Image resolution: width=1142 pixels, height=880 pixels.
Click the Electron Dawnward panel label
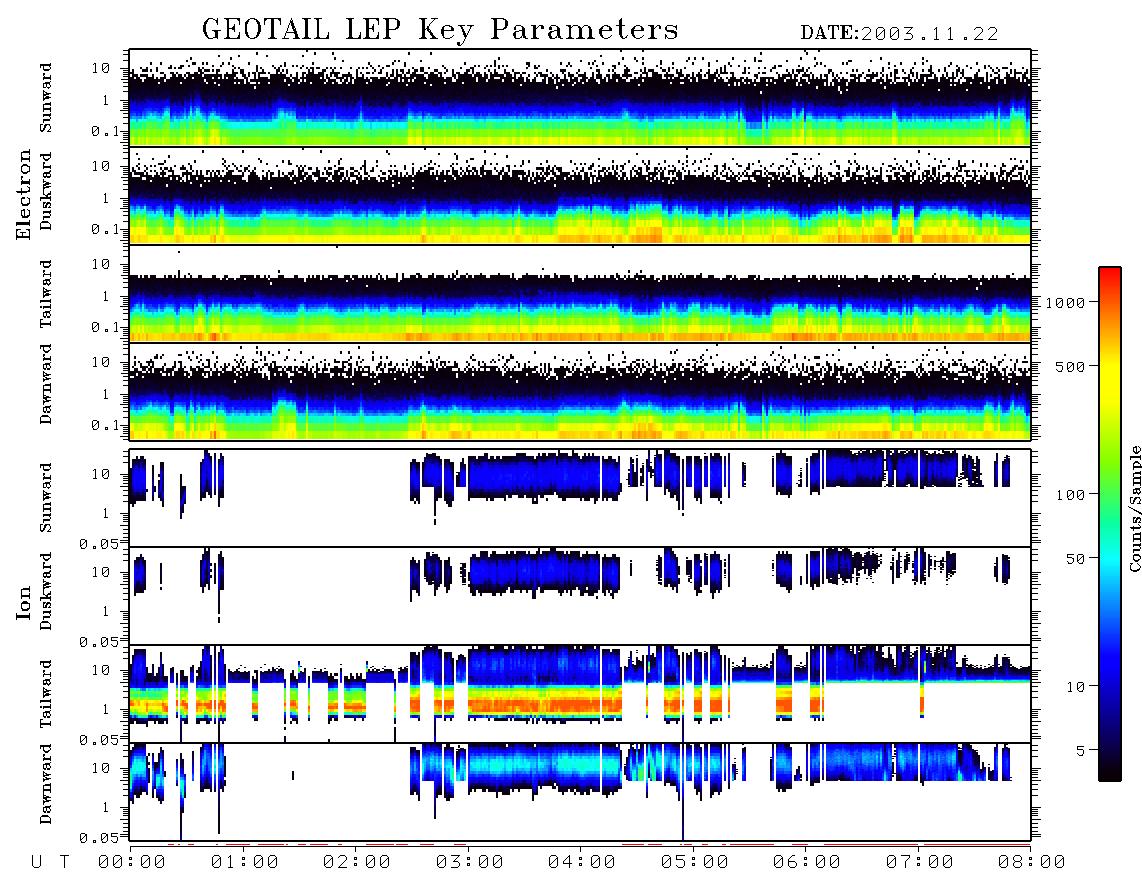point(46,384)
